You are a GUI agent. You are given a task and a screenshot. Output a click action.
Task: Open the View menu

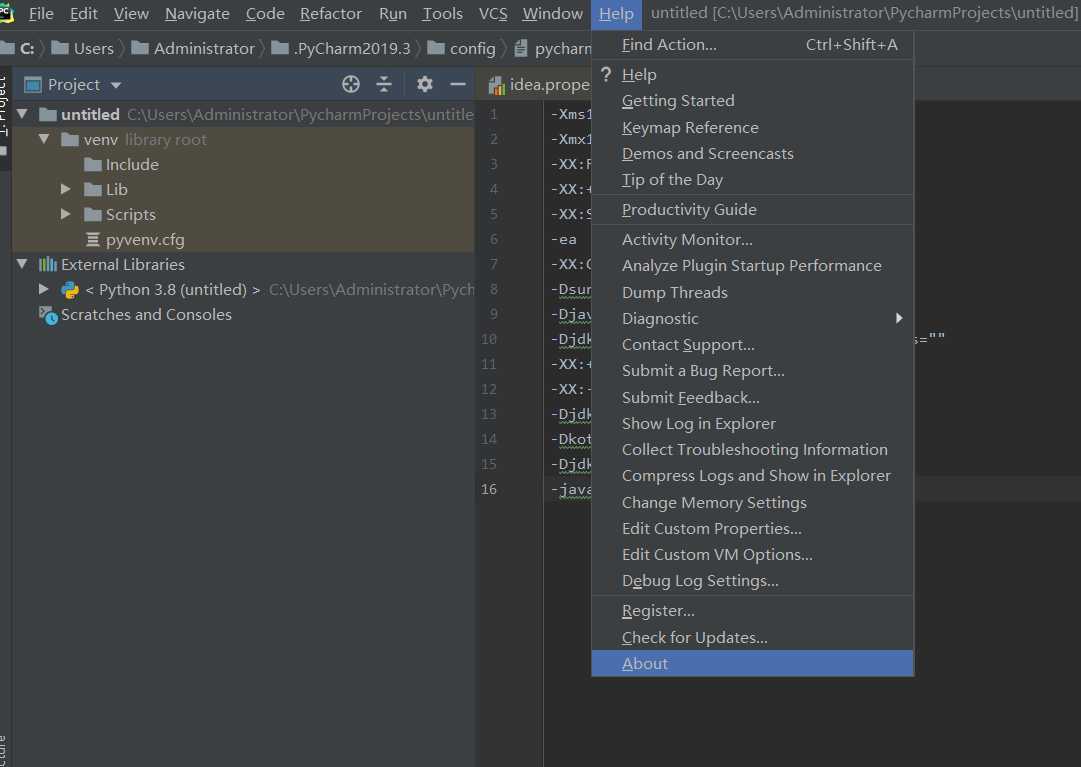[131, 14]
